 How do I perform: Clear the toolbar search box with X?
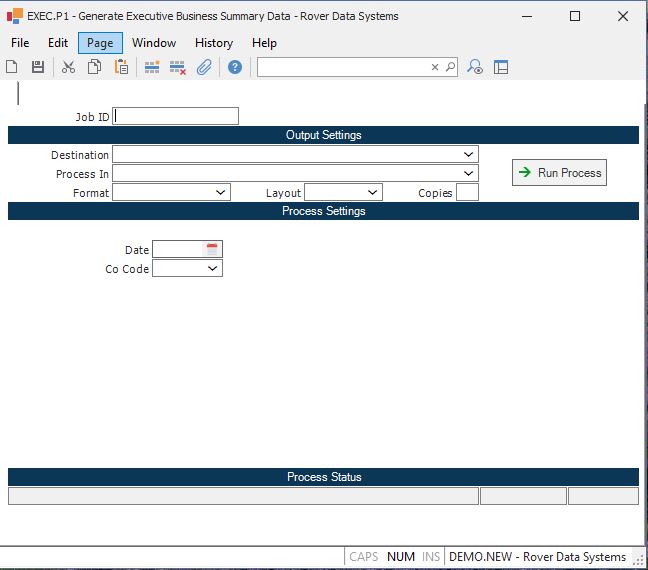tap(435, 67)
